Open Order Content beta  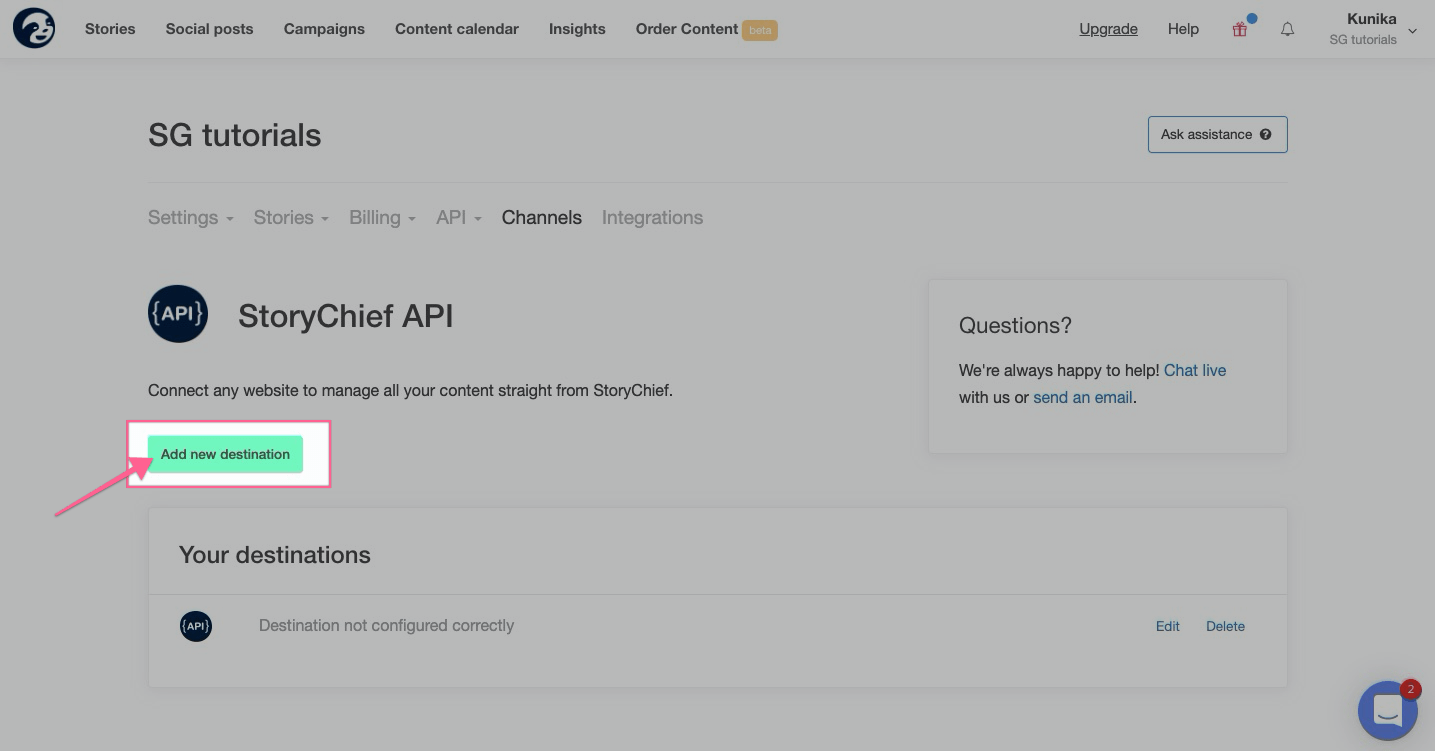point(706,29)
